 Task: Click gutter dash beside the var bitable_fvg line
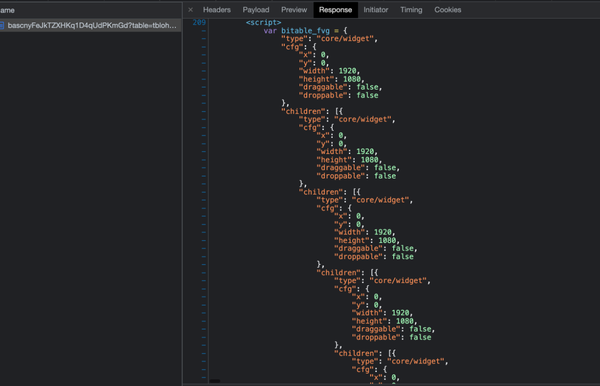(204, 31)
